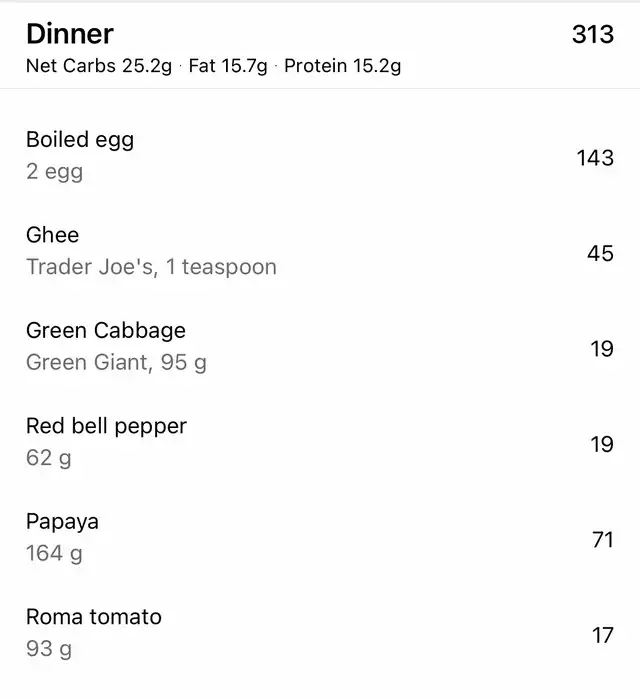The height and width of the screenshot is (699, 640).
Task: Tap the Green Giant, 95 g serving
Action: coord(116,362)
